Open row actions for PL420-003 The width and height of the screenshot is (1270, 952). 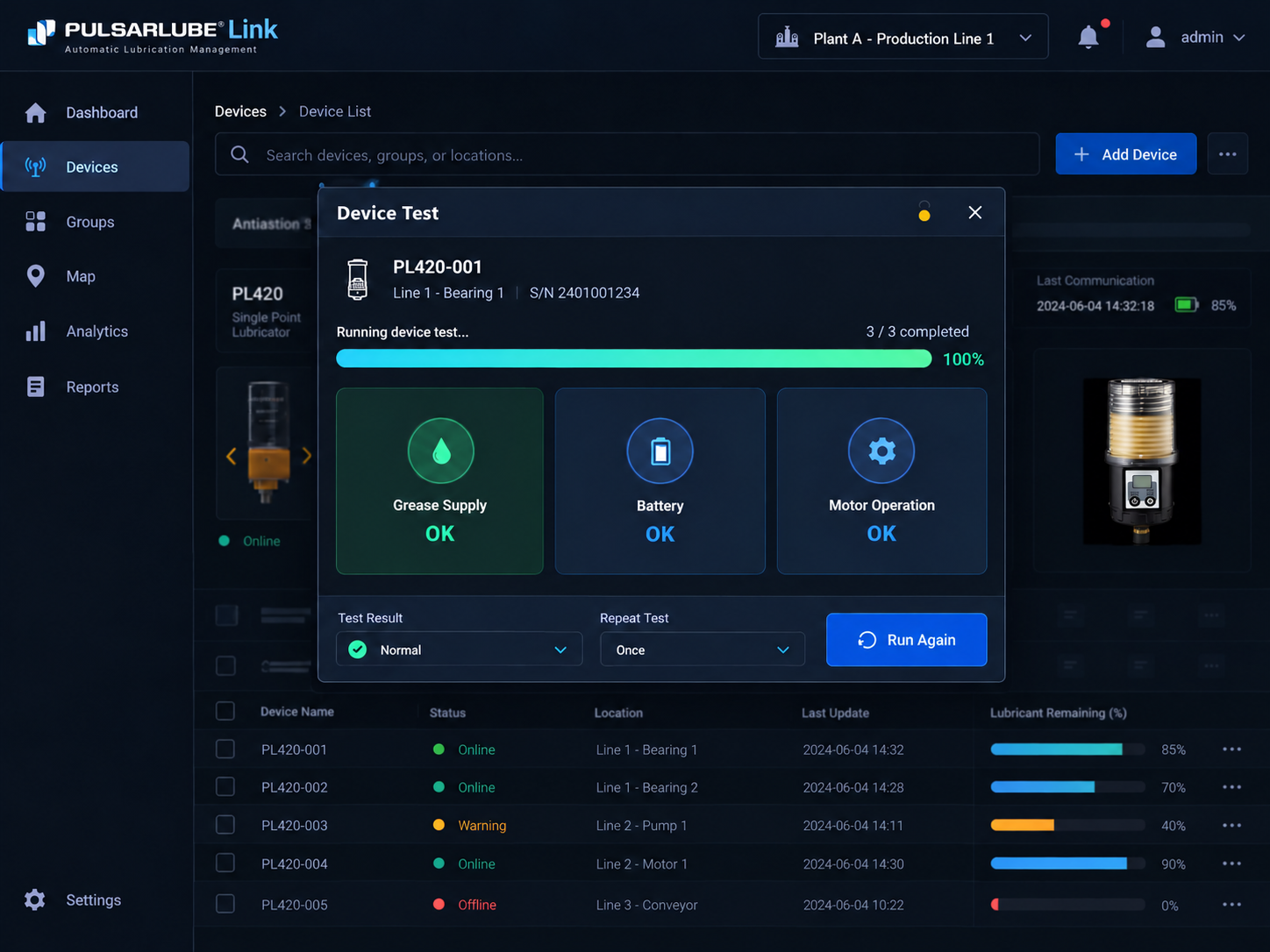pos(1231,826)
